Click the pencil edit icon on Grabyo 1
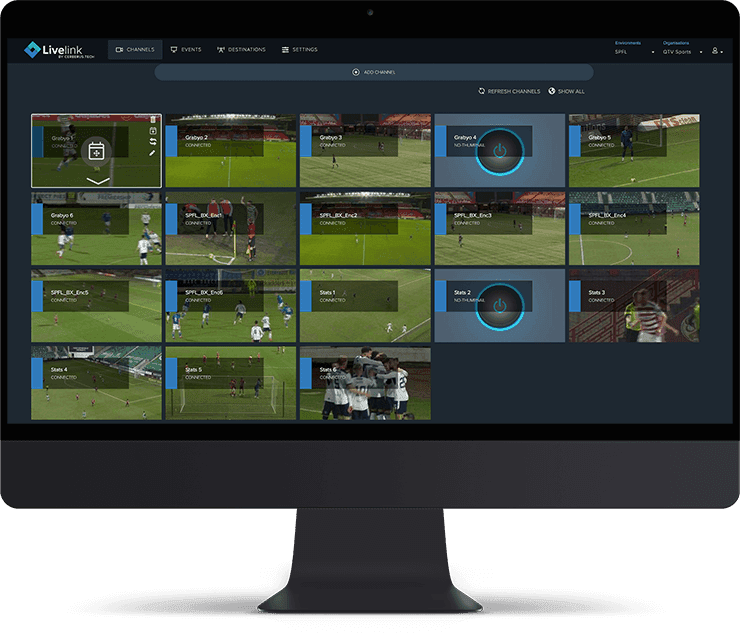Screen dimensions: 740x633 click(x=152, y=153)
